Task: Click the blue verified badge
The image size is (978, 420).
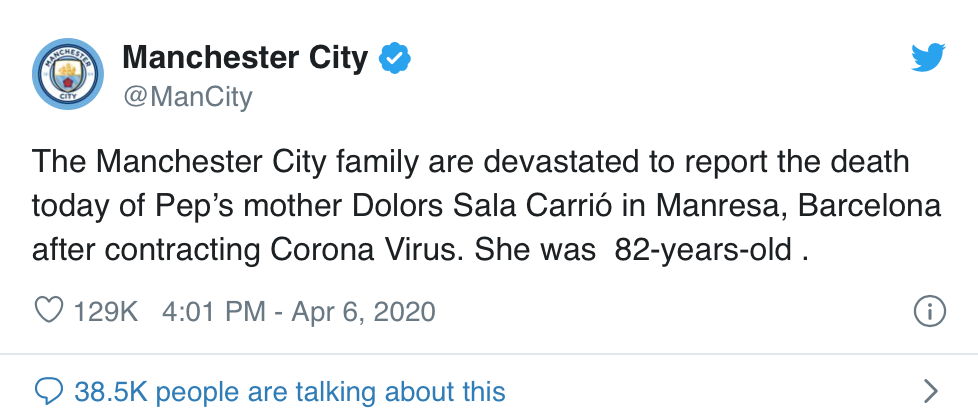Action: pos(395,59)
